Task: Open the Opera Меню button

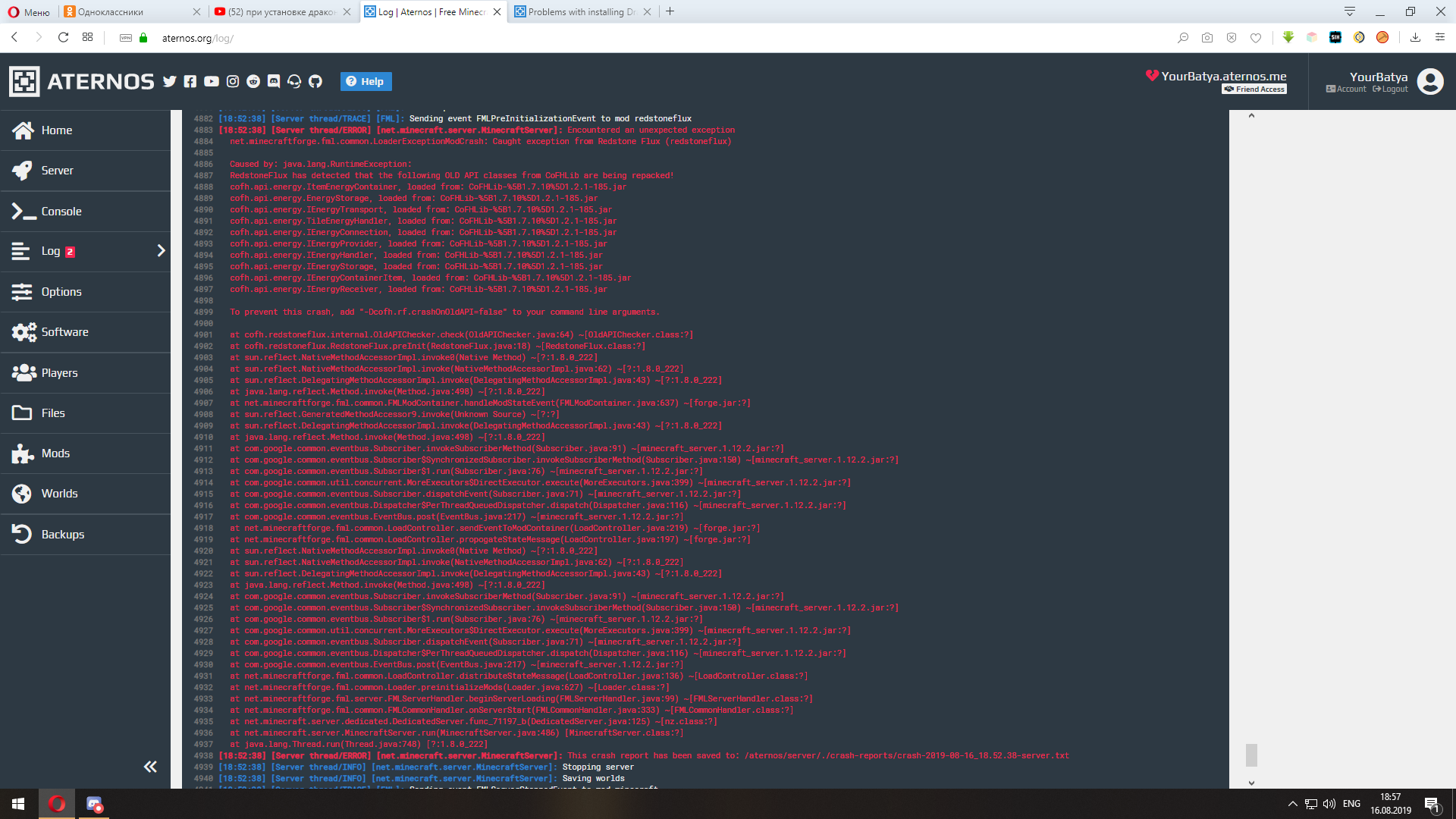Action: tap(29, 12)
